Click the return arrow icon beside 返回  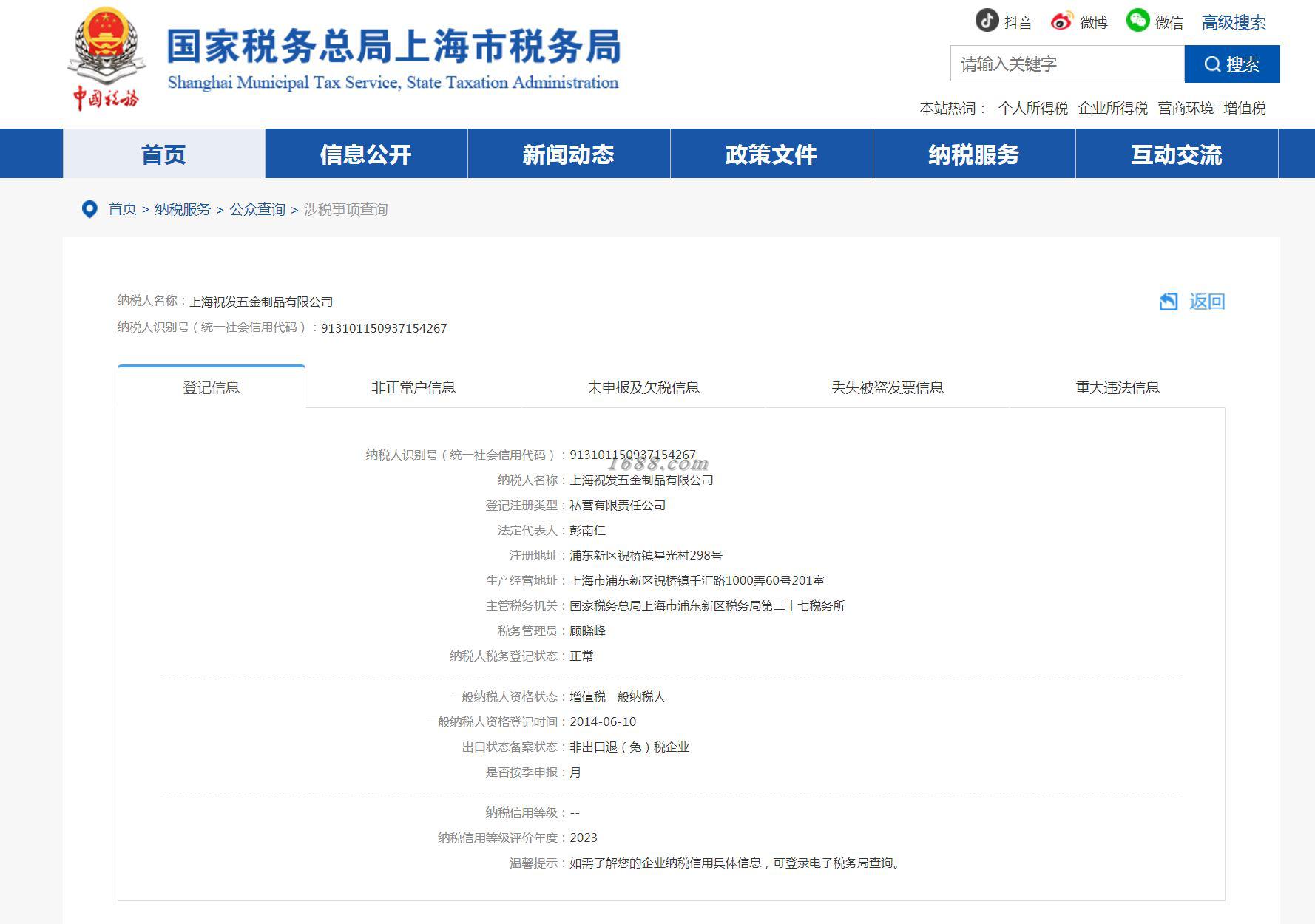pos(1169,301)
